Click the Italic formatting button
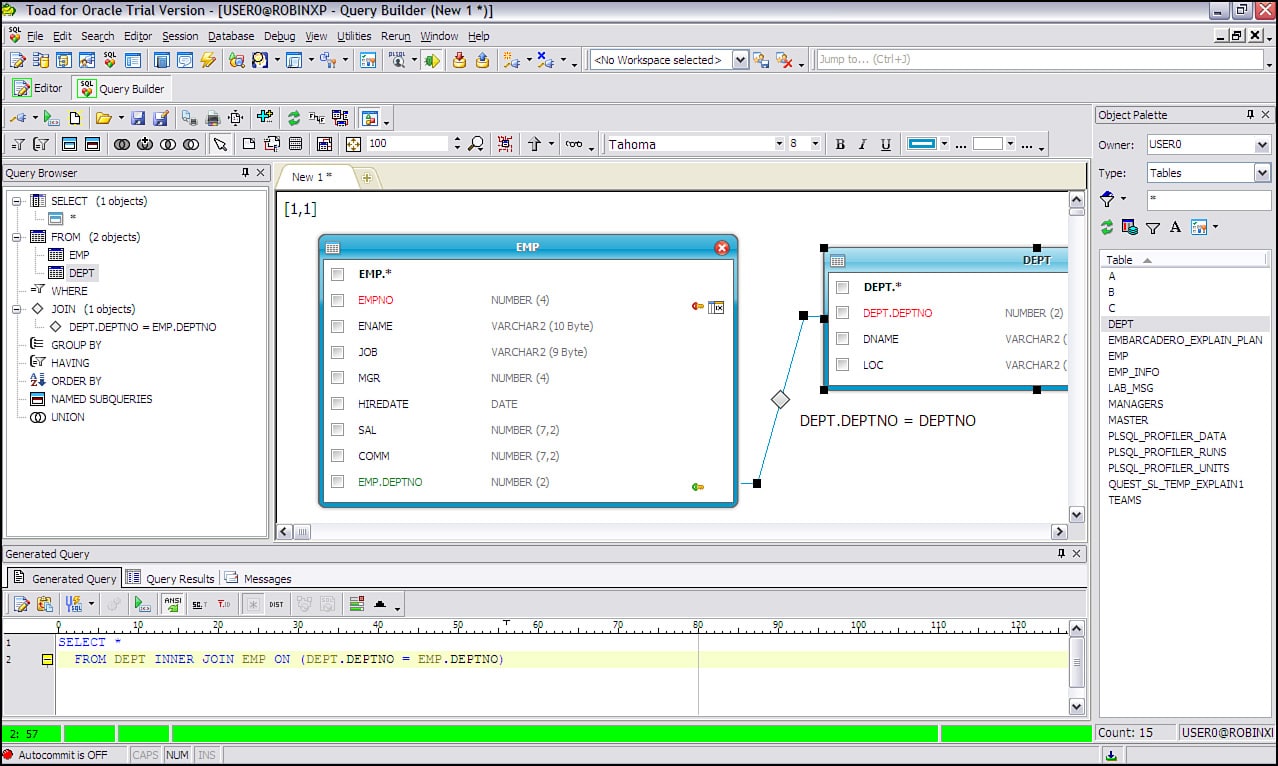1278x766 pixels. coord(862,144)
